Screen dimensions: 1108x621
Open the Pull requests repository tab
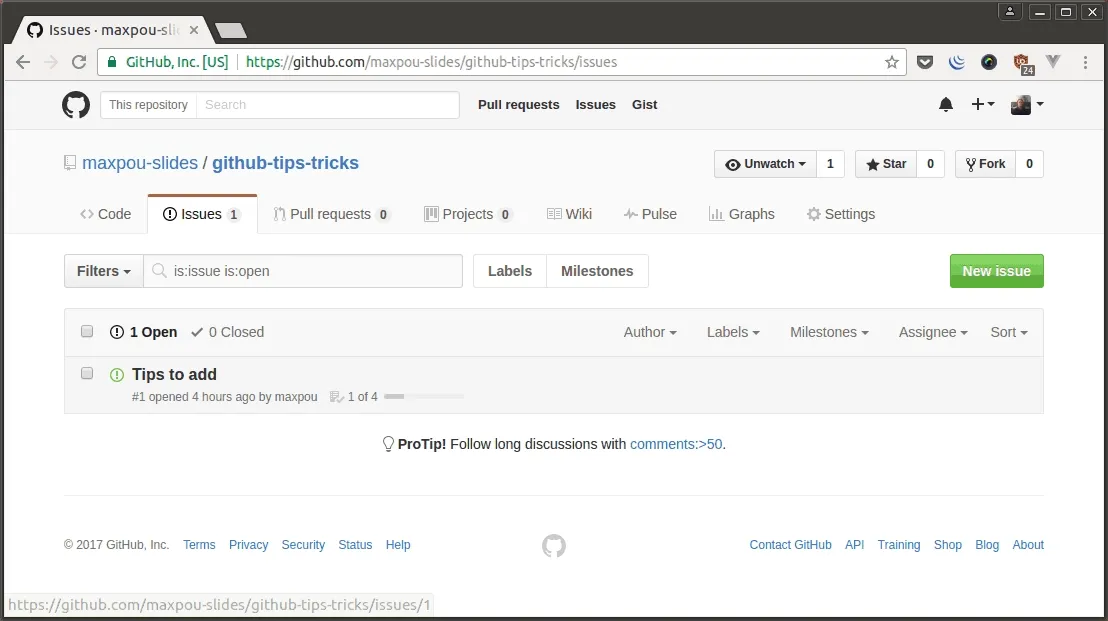coord(331,214)
